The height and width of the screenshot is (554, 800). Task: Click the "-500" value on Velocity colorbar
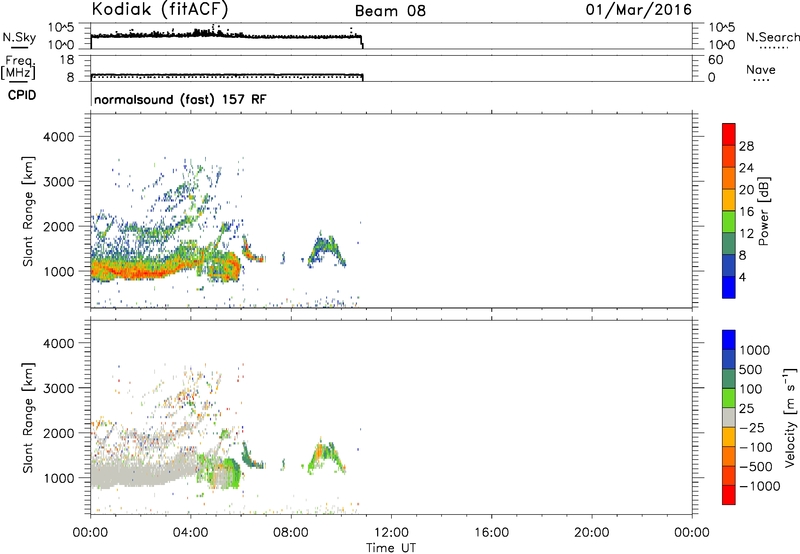756,467
